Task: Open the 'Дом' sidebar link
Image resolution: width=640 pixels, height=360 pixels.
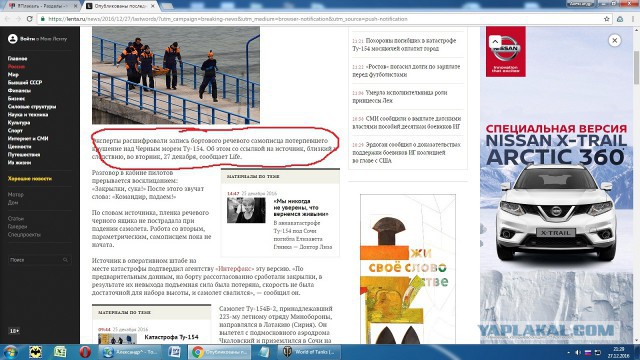Action: 13,202
